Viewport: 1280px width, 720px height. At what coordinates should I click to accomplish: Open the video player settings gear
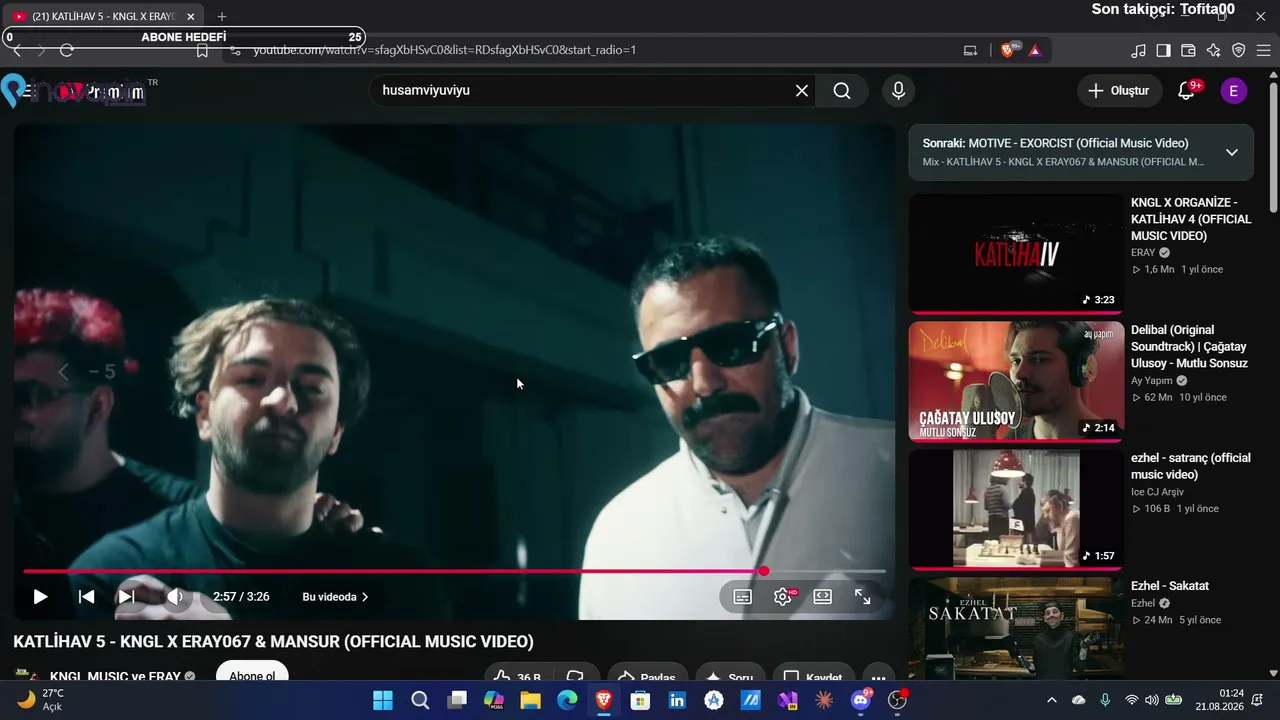pos(783,597)
